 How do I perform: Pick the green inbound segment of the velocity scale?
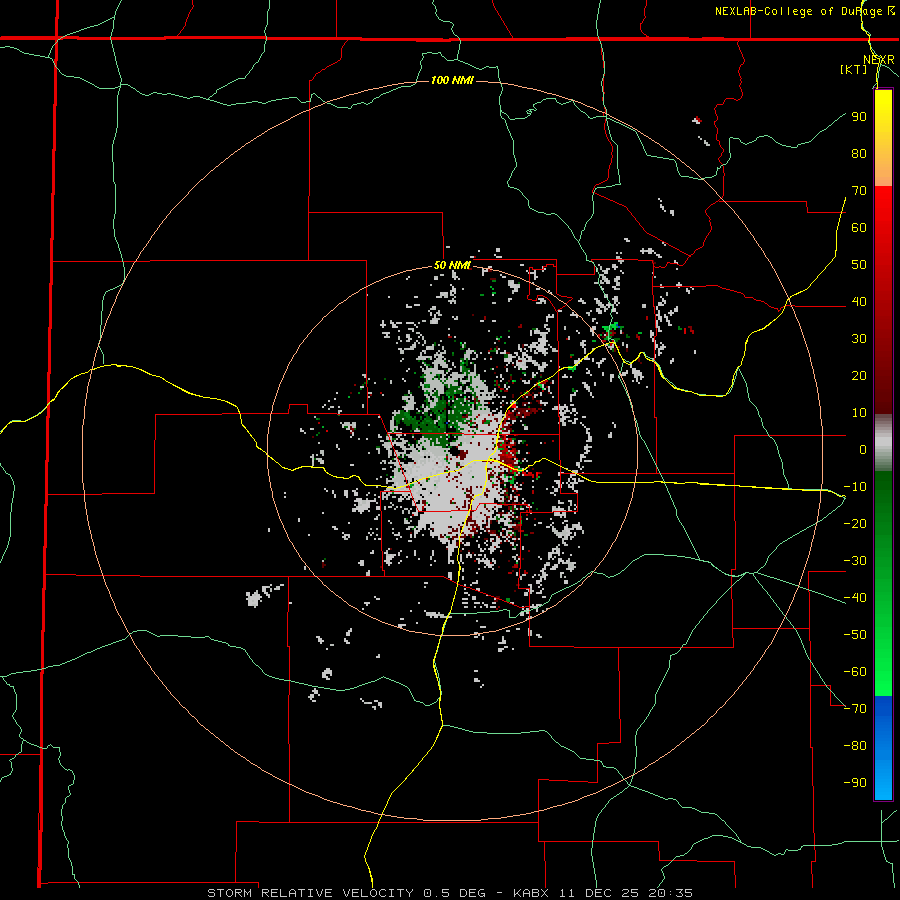tap(883, 583)
